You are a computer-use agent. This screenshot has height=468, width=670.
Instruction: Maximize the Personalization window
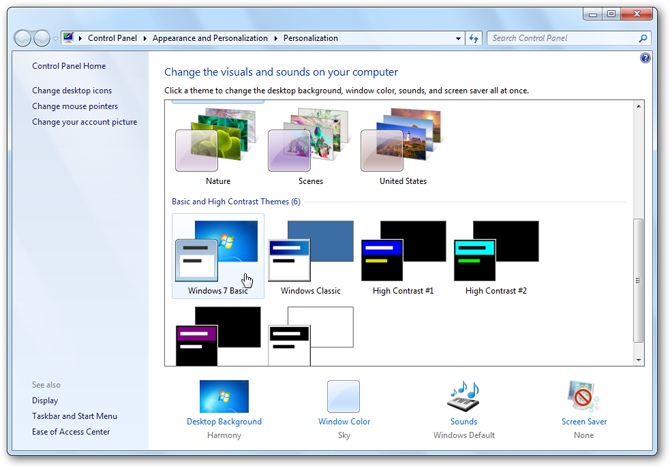[x=611, y=14]
